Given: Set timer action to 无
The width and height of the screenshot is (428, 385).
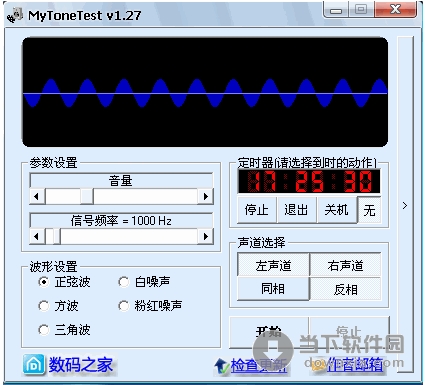Looking at the screenshot, I should (x=369, y=210).
